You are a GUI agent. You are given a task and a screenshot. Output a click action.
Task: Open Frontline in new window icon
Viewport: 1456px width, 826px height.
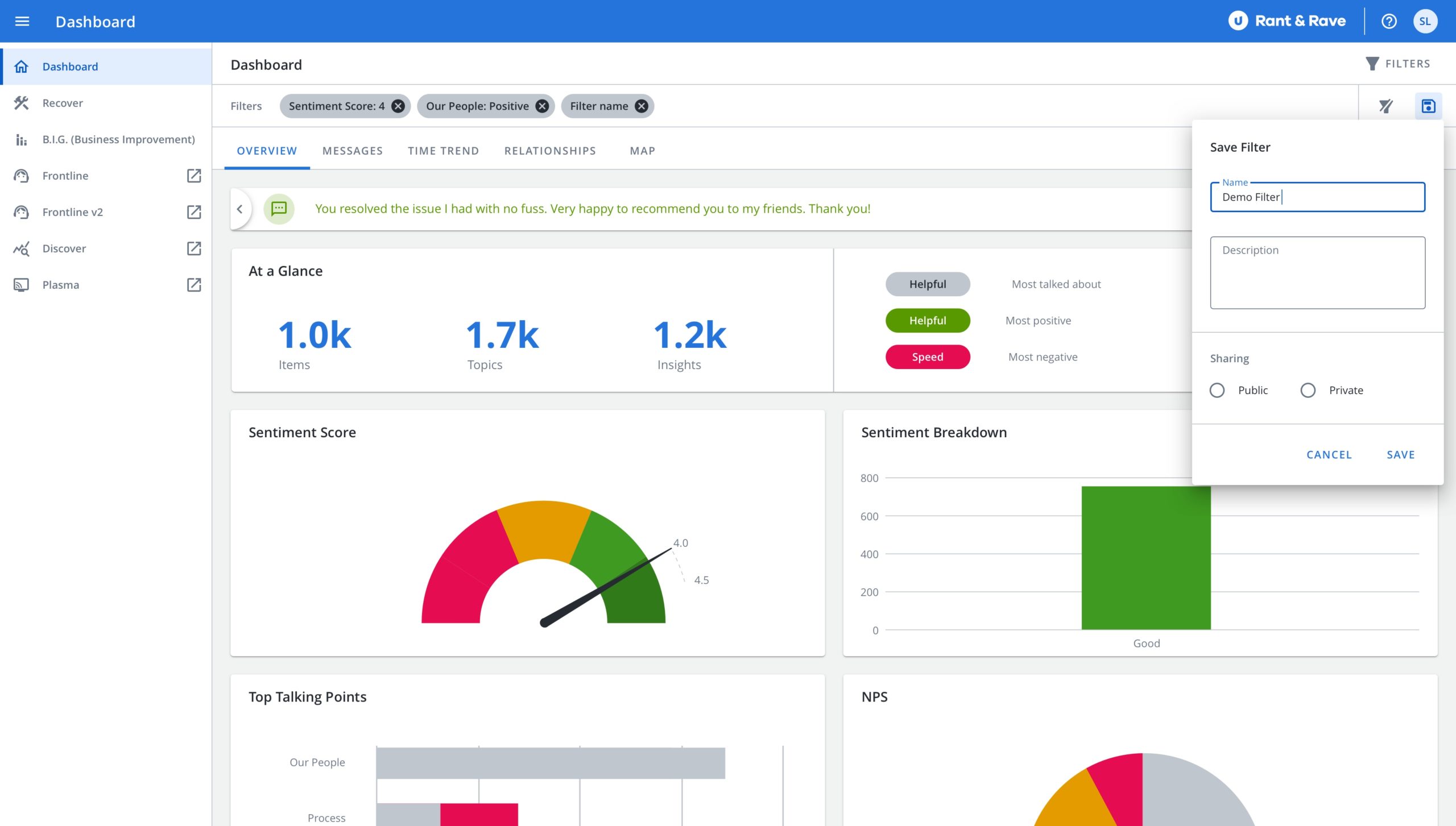point(194,176)
